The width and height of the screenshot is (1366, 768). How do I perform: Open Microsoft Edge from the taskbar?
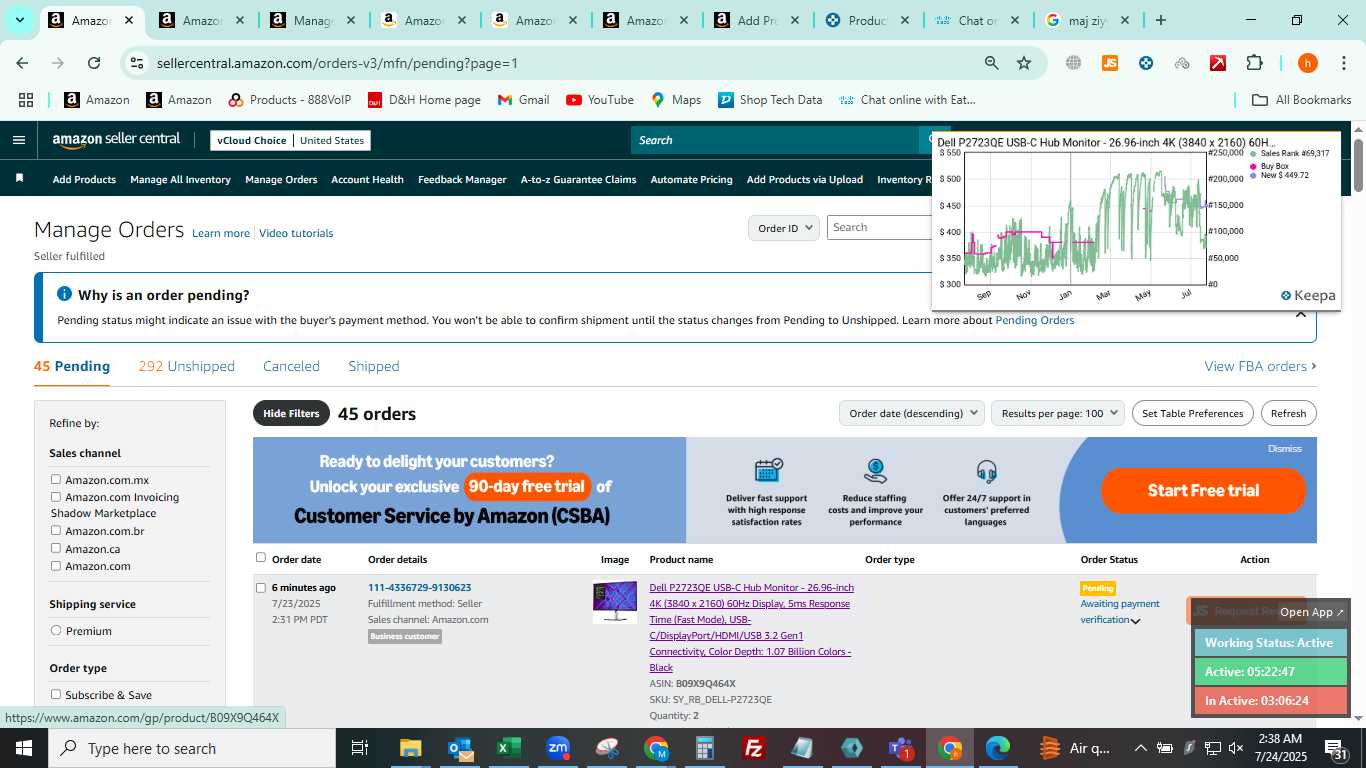point(999,748)
